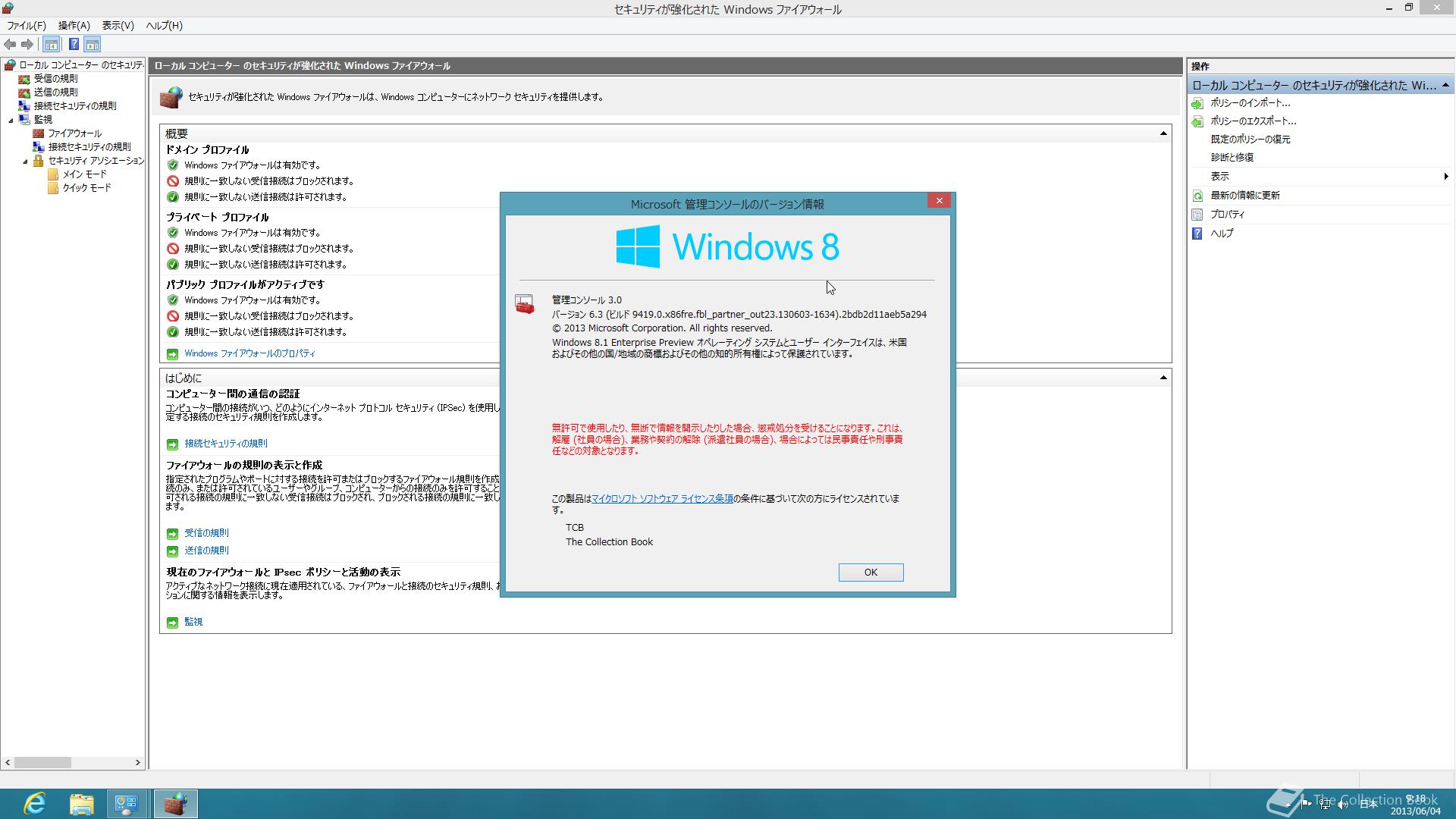Image resolution: width=1456 pixels, height=819 pixels.
Task: Click the firewall console taskbar icon
Action: 175,804
